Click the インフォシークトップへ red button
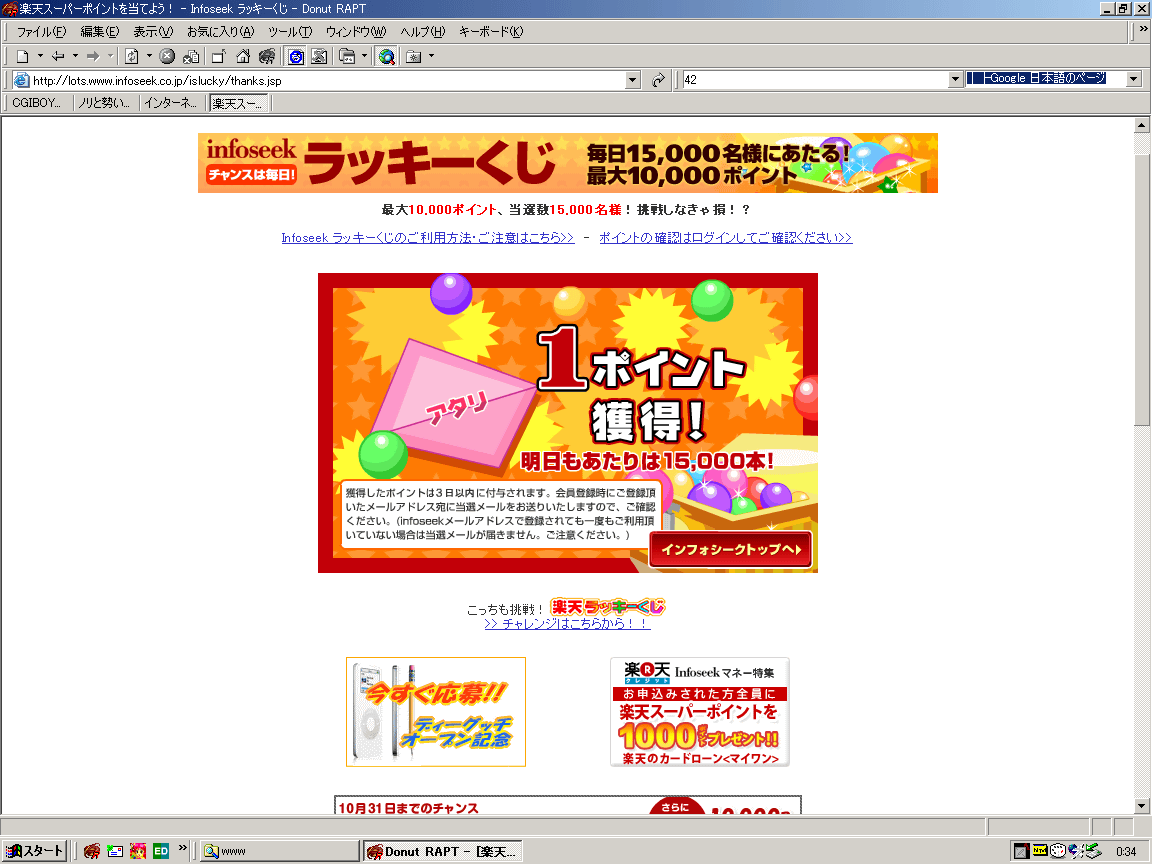 point(730,550)
